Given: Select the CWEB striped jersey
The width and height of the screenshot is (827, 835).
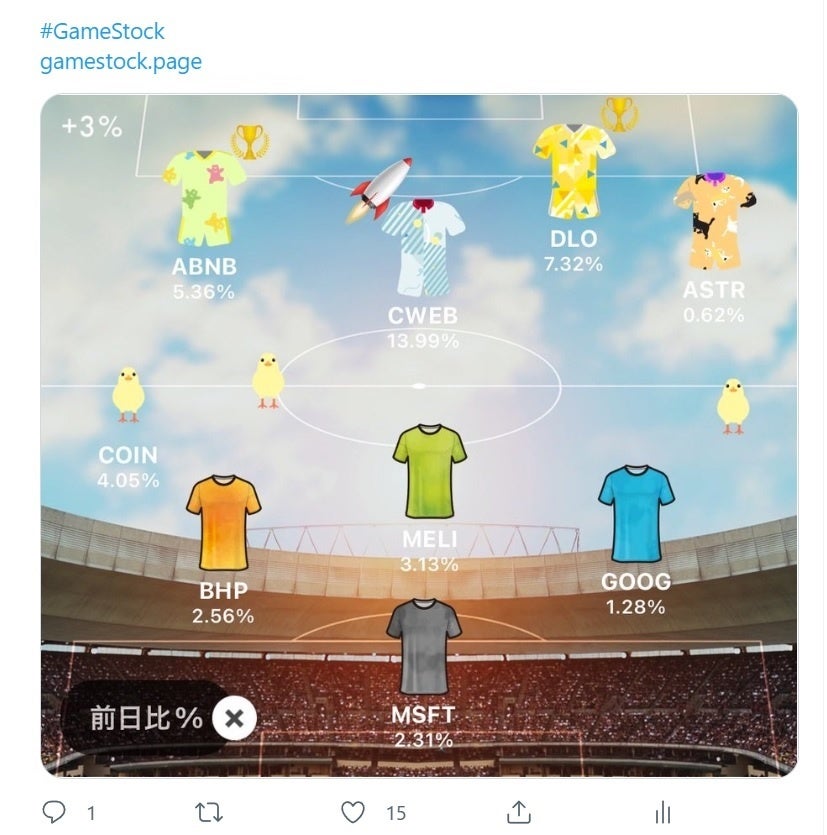Looking at the screenshot, I should 426,246.
